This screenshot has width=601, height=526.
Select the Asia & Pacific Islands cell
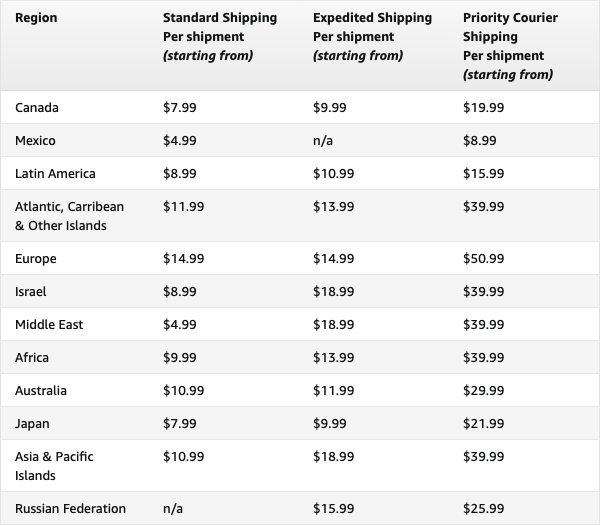pyautogui.click(x=53, y=466)
